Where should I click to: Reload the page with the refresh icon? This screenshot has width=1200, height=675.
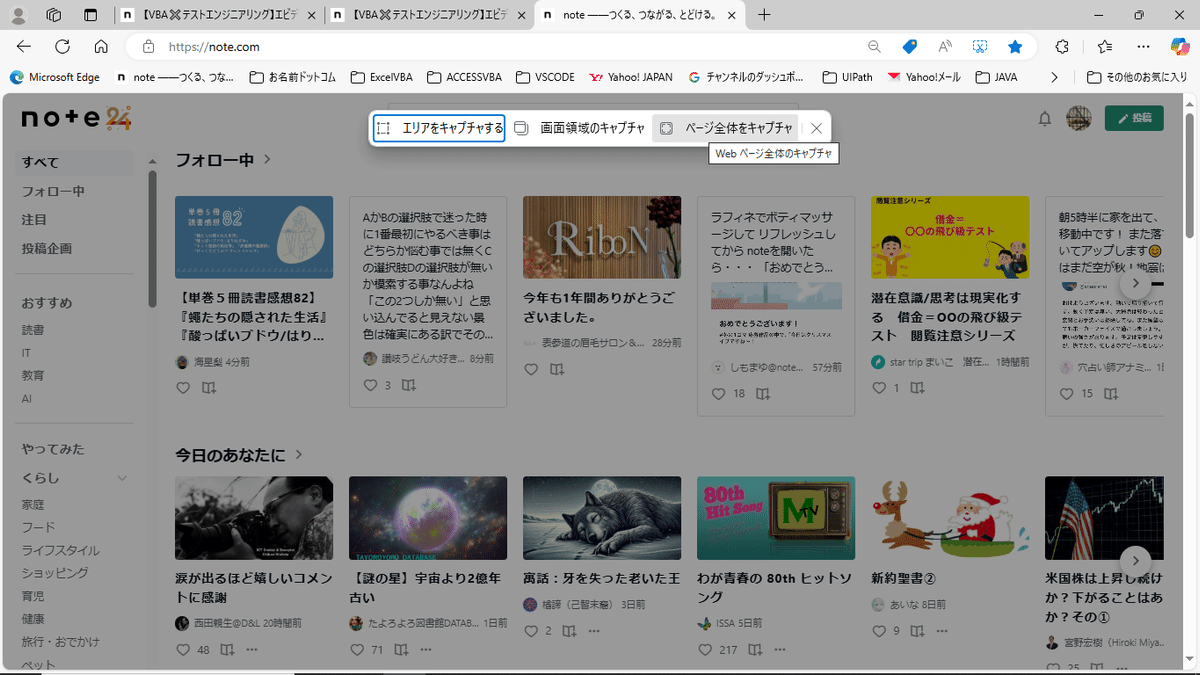pyautogui.click(x=62, y=47)
